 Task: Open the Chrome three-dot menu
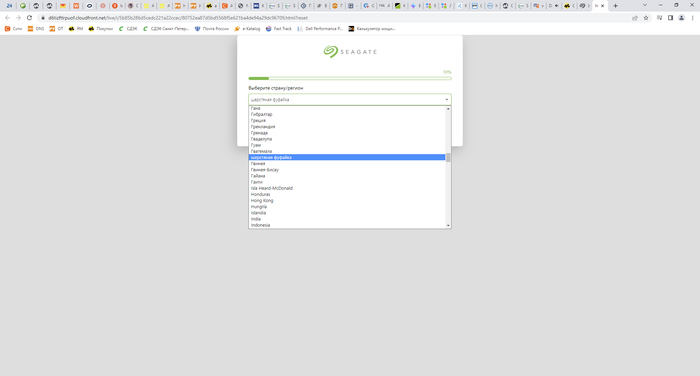(692, 18)
